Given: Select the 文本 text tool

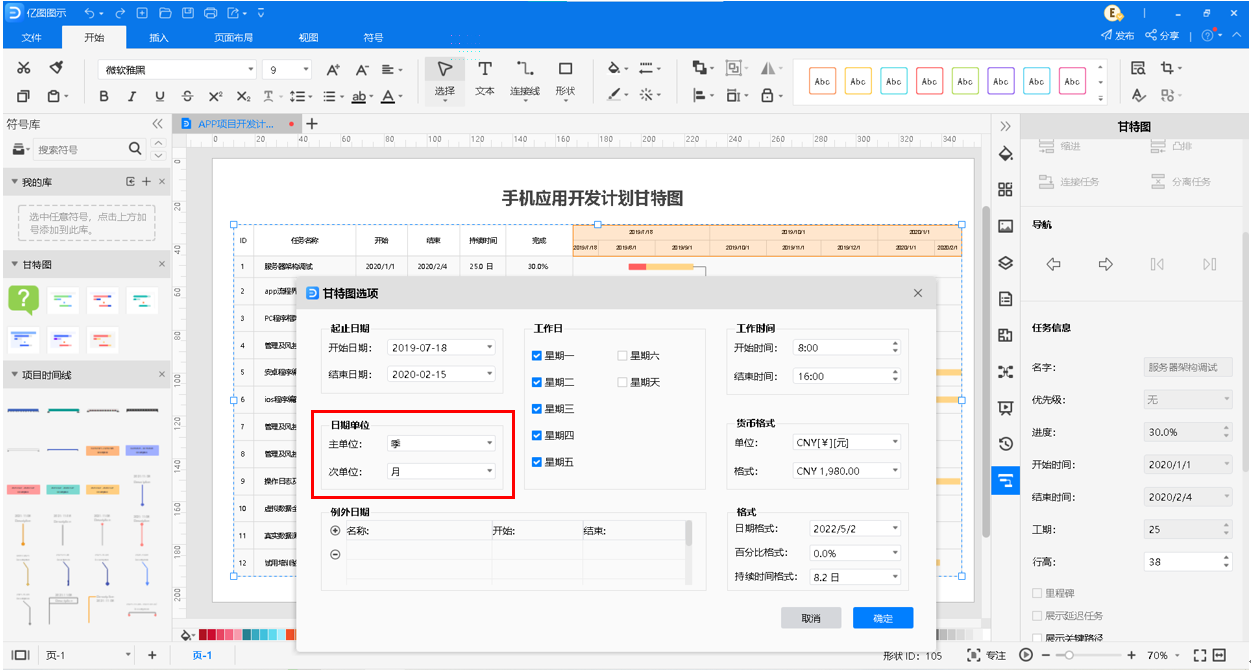Looking at the screenshot, I should 484,78.
